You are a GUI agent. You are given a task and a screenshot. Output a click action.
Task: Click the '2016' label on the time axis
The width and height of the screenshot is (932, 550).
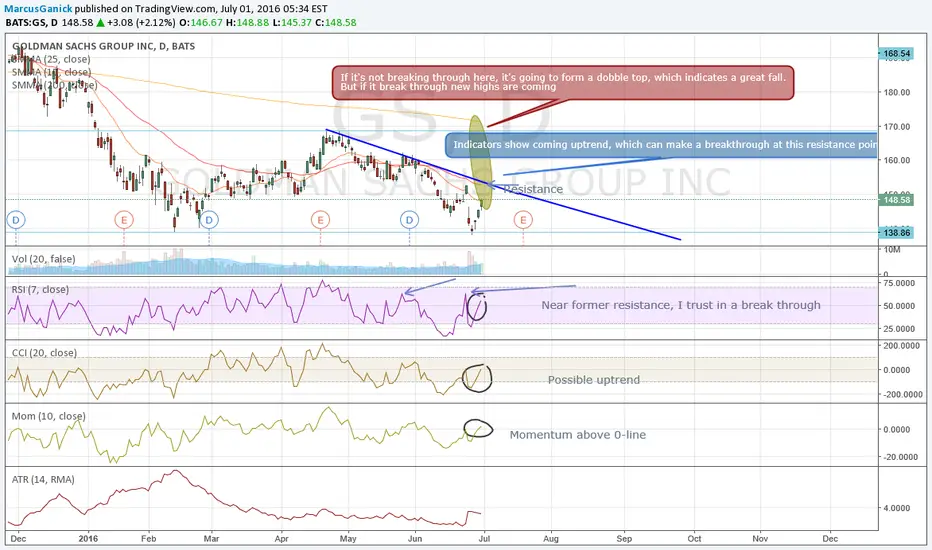pos(88,539)
